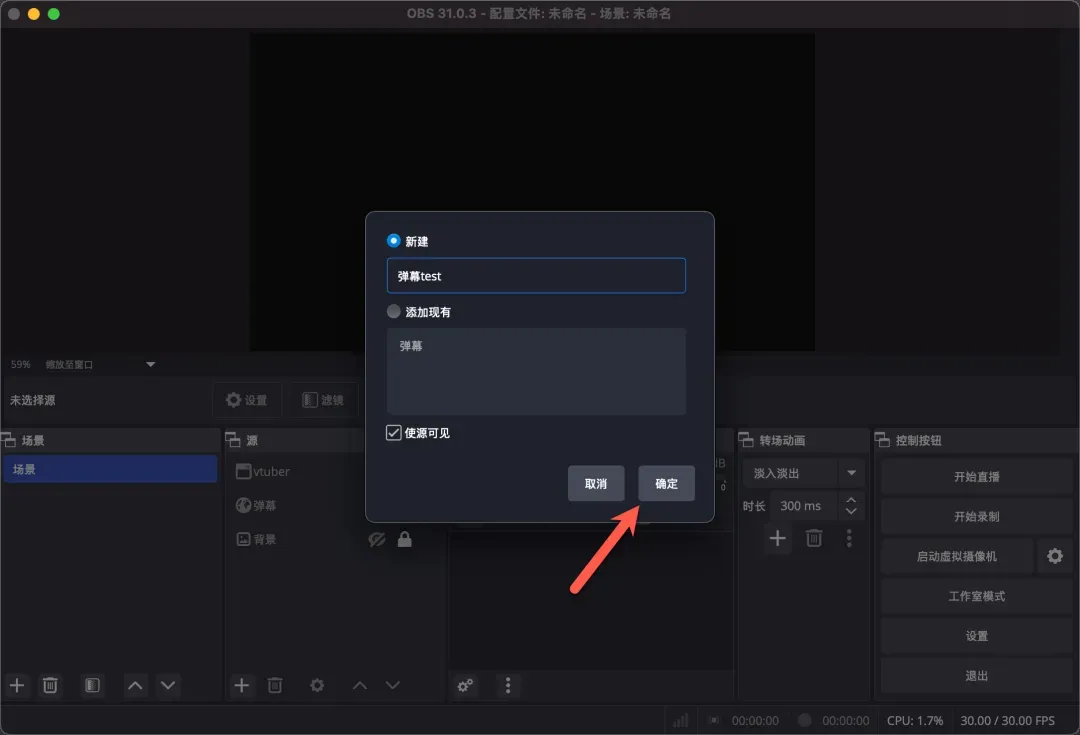
Task: Open virtual camera settings gear
Action: 1055,556
